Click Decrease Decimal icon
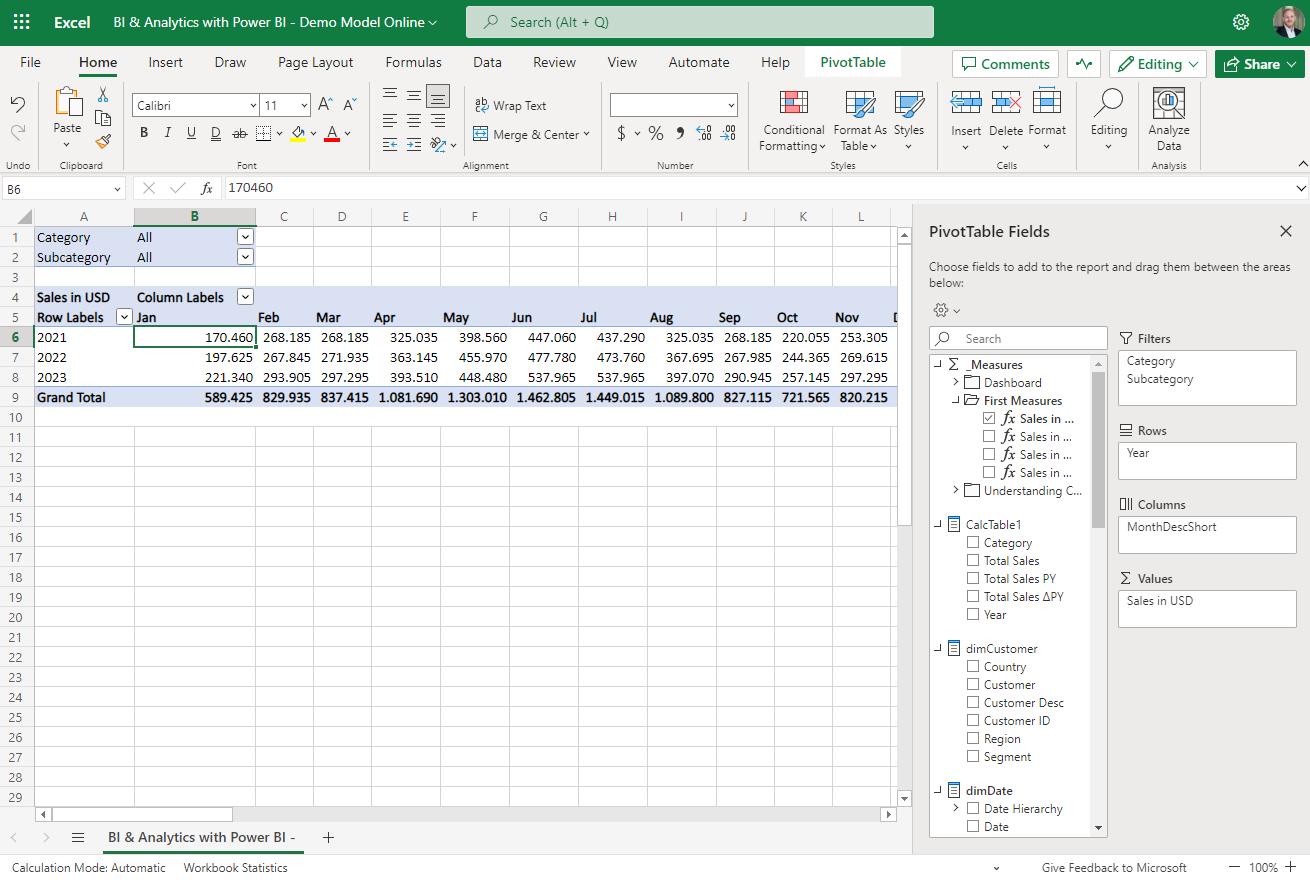 728,133
